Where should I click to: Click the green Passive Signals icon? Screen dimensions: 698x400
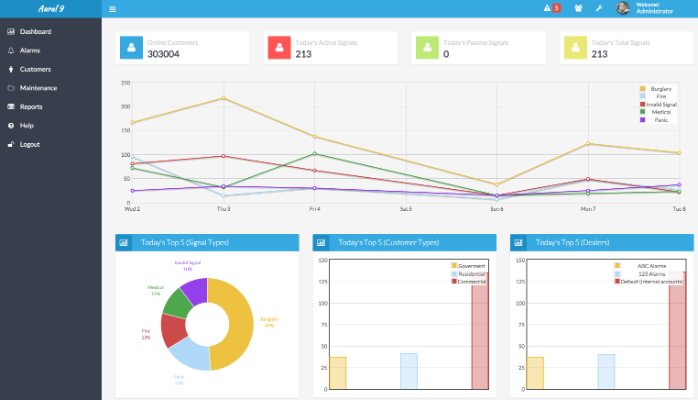(x=427, y=47)
